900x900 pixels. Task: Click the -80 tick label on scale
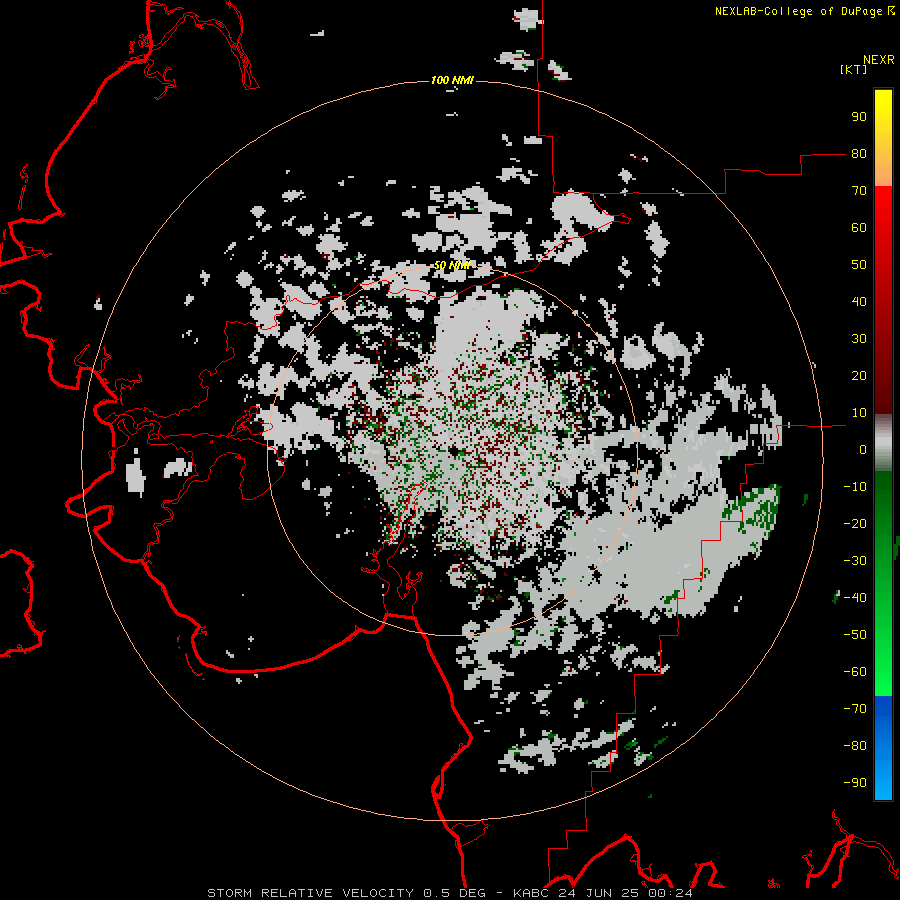855,746
